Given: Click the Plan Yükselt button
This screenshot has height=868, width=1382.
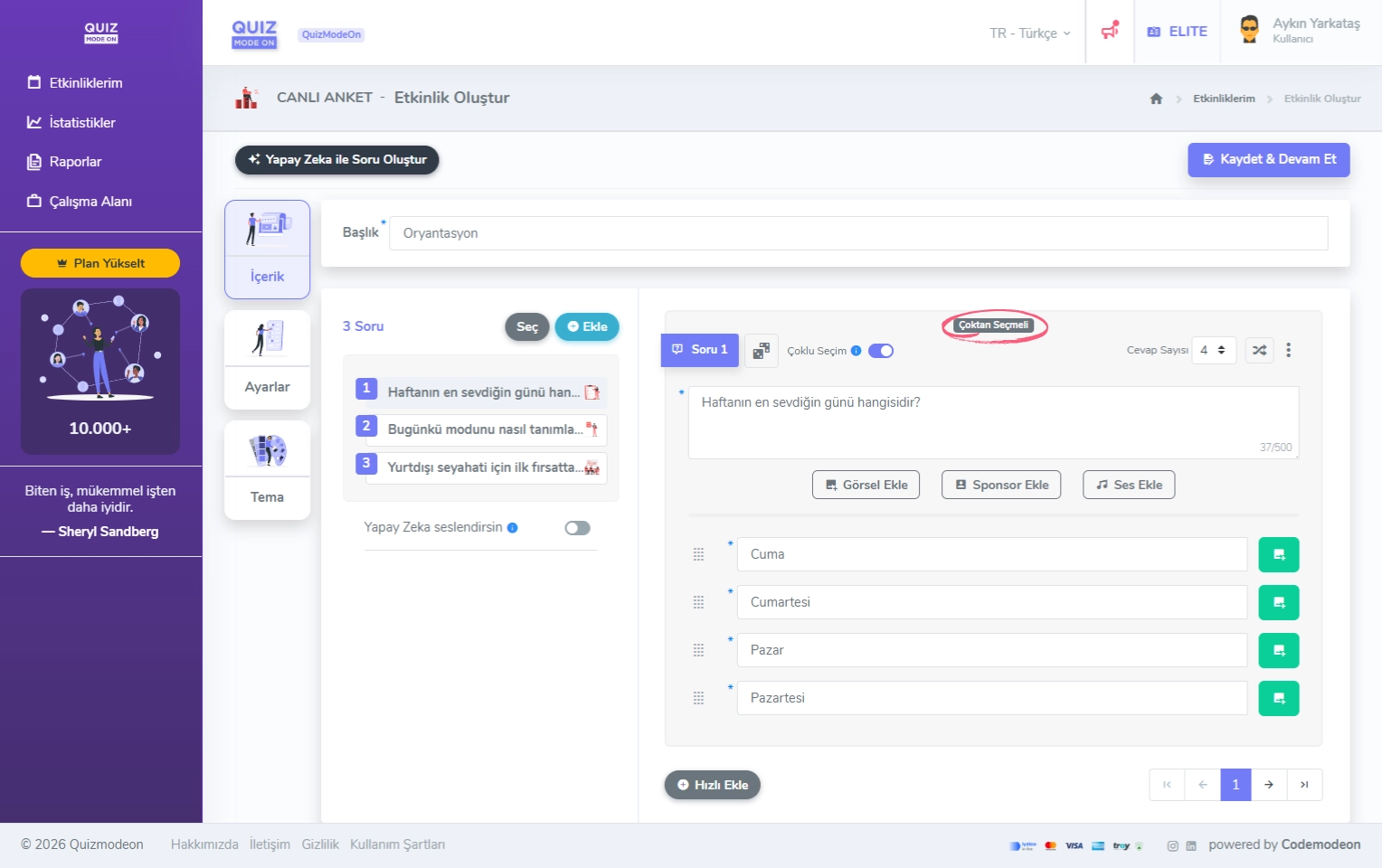Looking at the screenshot, I should (100, 263).
